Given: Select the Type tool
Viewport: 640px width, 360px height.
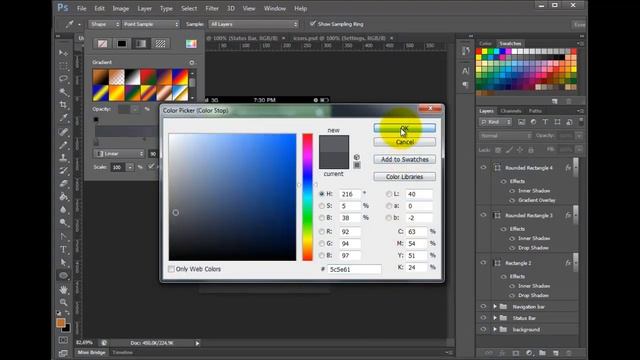Looking at the screenshot, I should (x=63, y=250).
